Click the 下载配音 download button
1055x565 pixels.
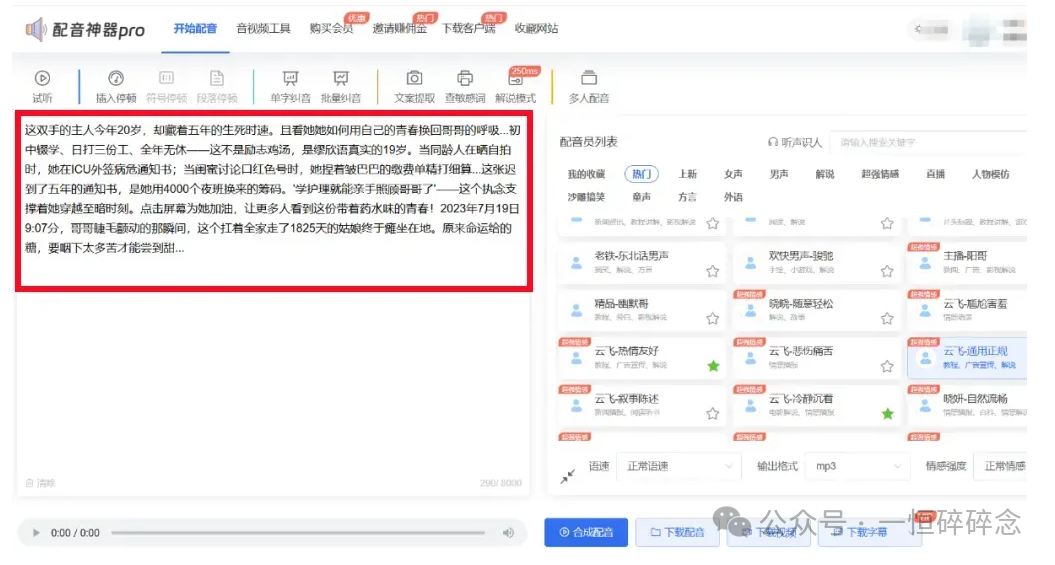[x=677, y=532]
